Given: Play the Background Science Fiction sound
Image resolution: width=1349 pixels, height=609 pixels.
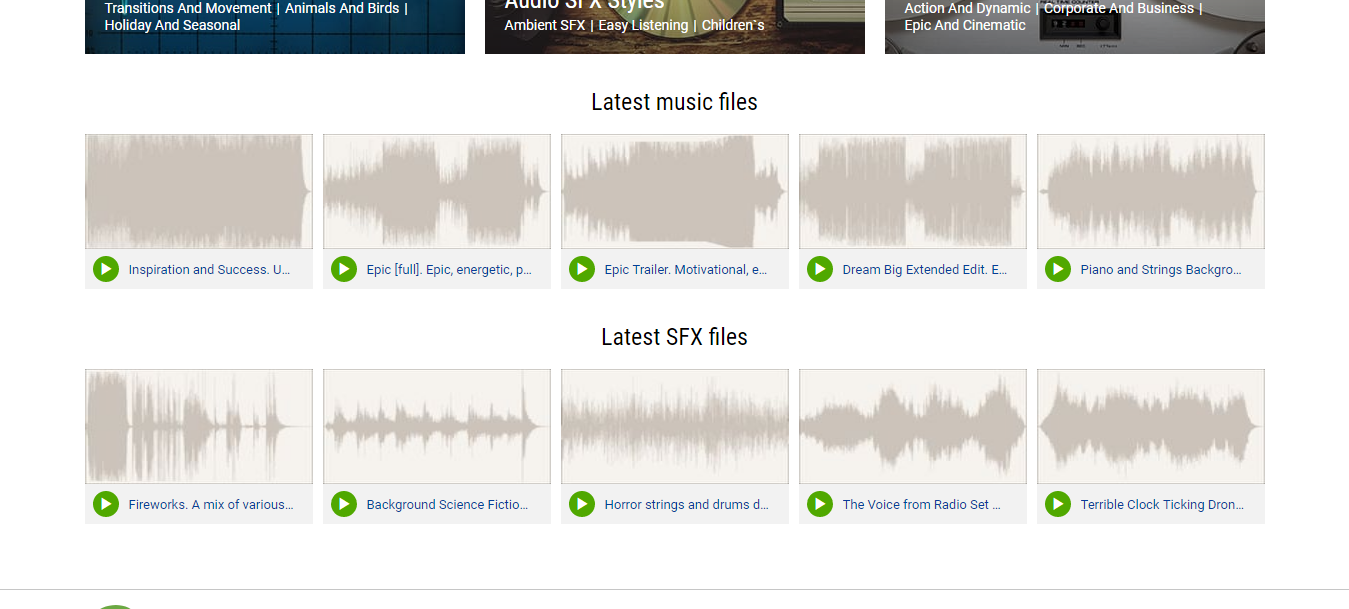Looking at the screenshot, I should coord(344,504).
